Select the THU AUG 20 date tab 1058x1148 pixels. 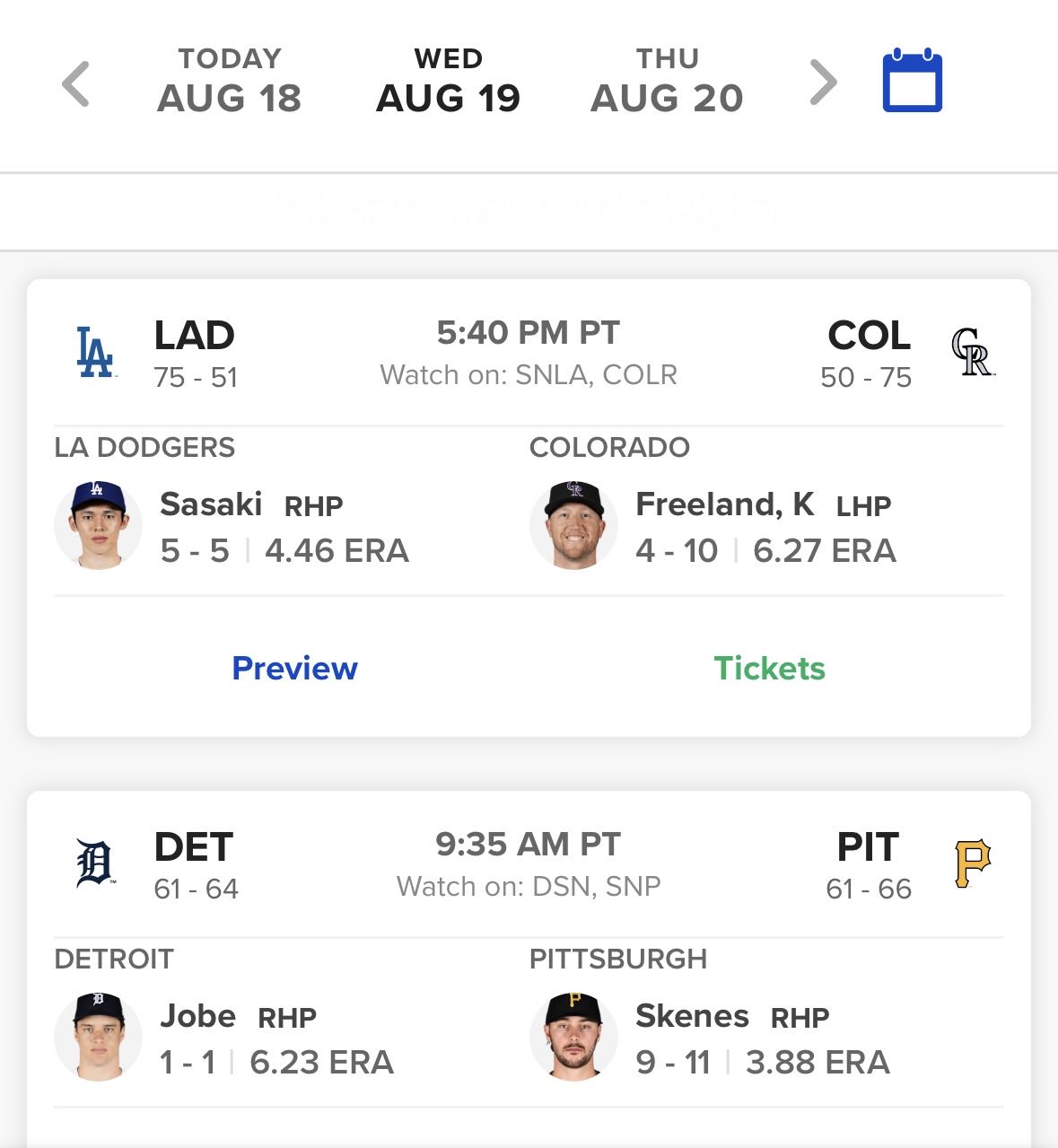pos(667,81)
